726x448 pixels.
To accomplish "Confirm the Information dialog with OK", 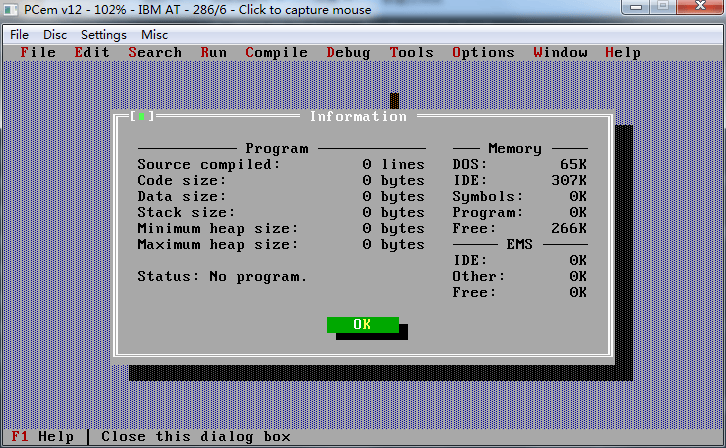I will [x=363, y=324].
